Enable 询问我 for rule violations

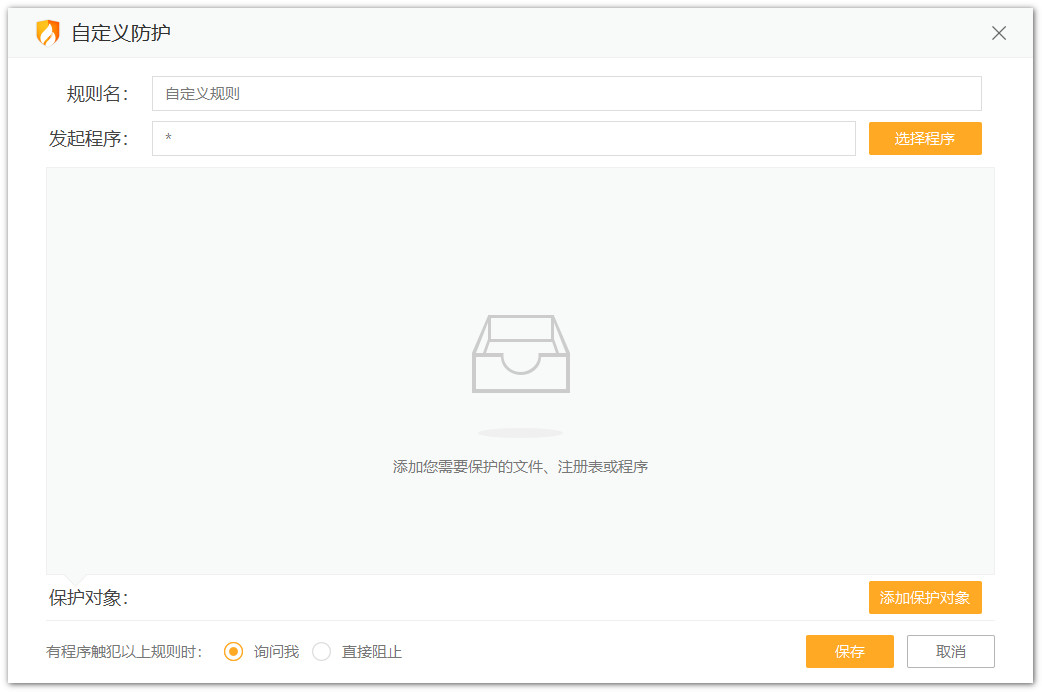tap(233, 651)
